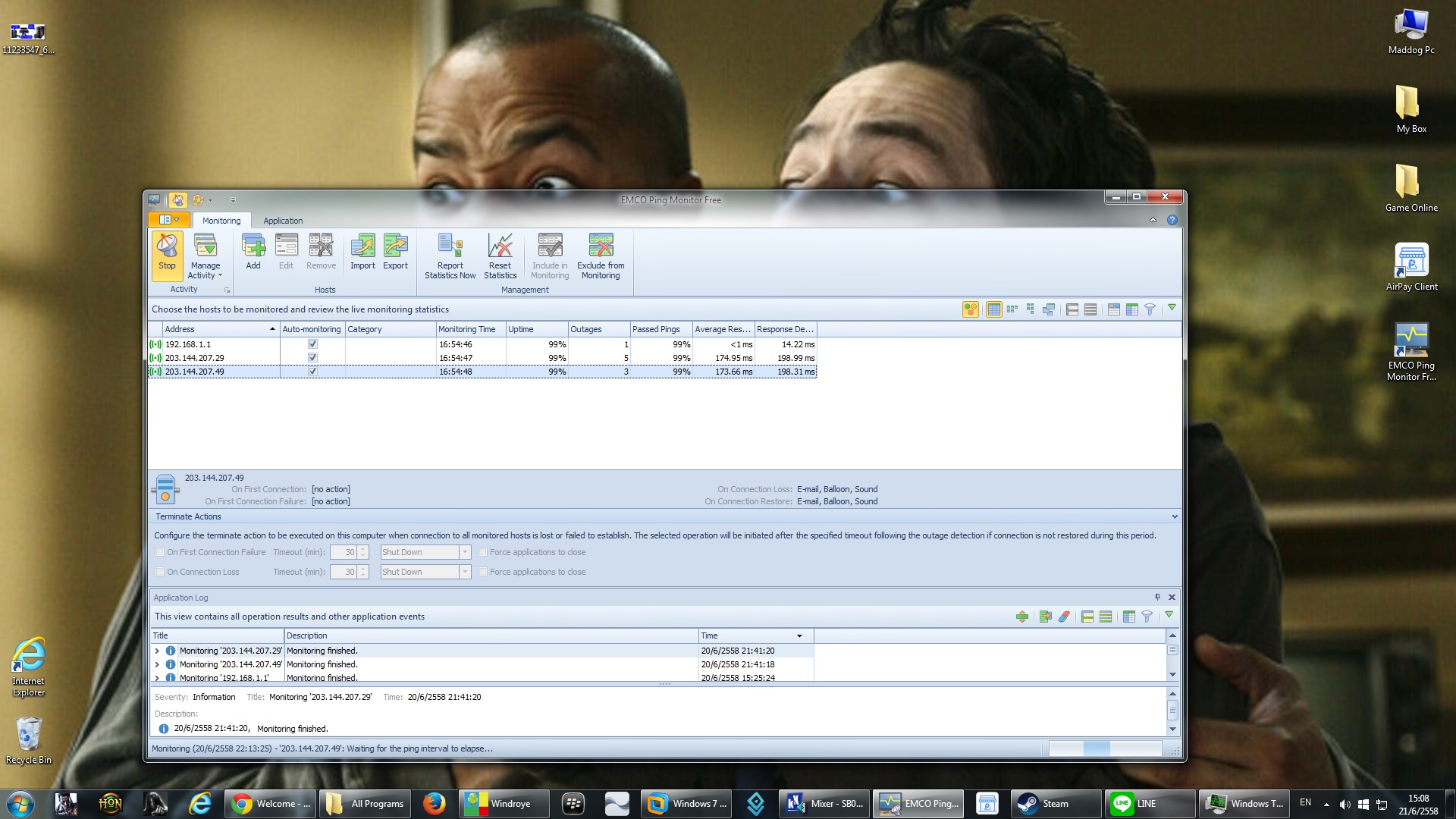Click the Add host icon
This screenshot has width=1456, height=819.
[x=253, y=251]
